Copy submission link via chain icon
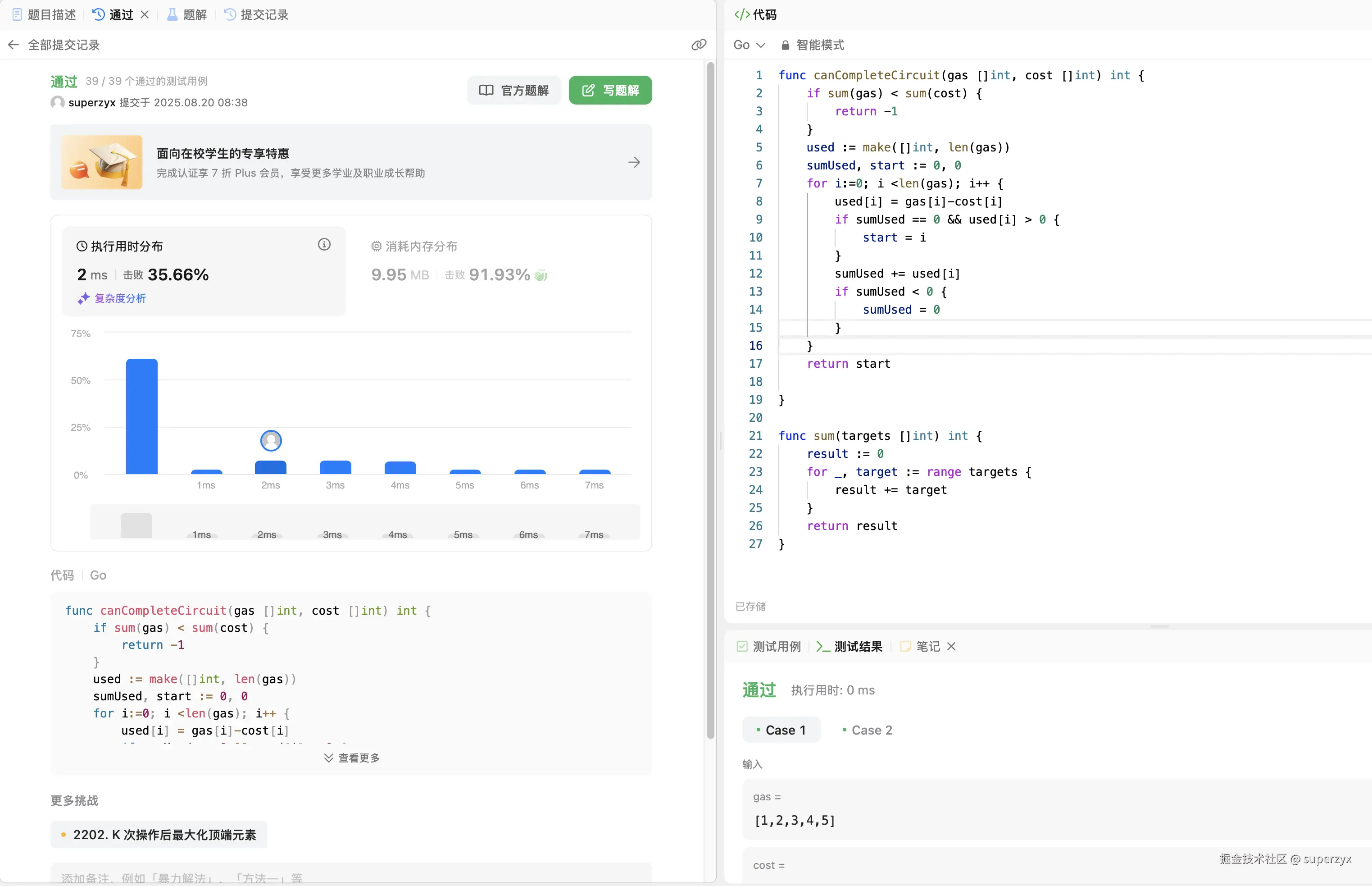Viewport: 1372px width, 886px height. pos(698,45)
